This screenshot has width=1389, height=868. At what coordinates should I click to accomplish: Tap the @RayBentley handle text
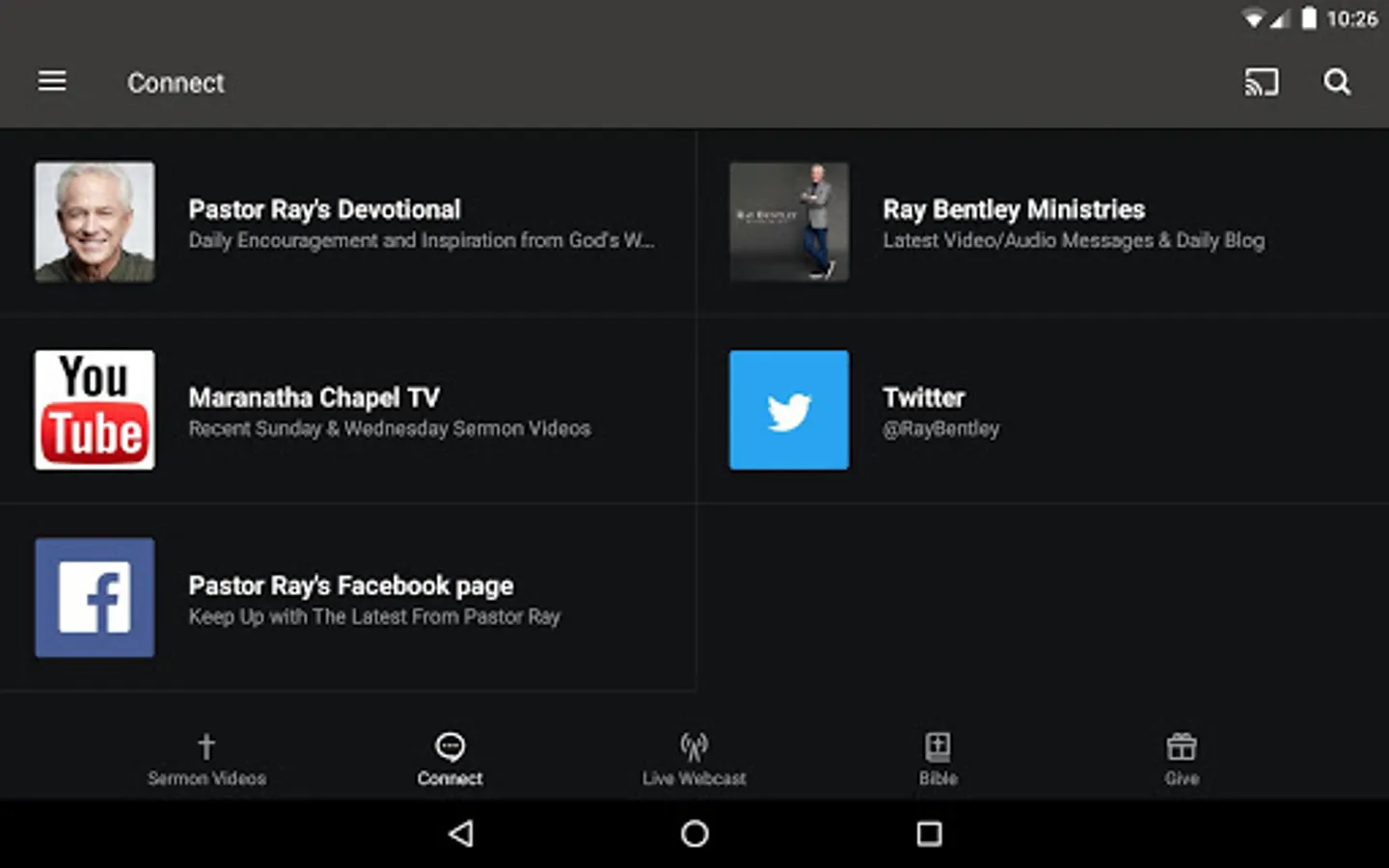tap(940, 428)
